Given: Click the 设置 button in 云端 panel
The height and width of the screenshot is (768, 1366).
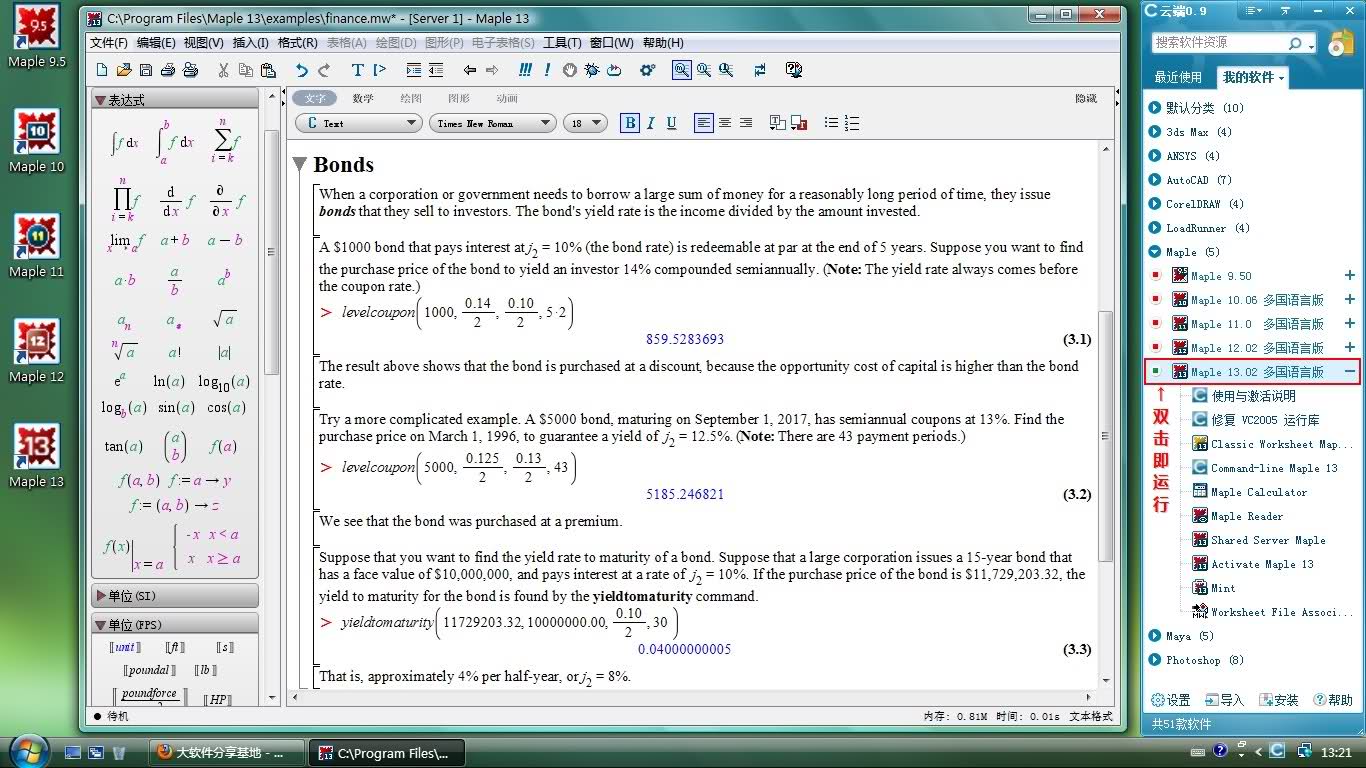Looking at the screenshot, I should coord(1170,700).
